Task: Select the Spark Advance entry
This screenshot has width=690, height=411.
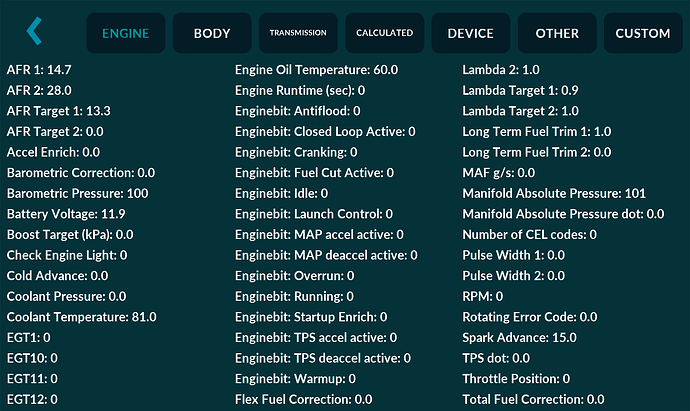Action: pos(519,338)
